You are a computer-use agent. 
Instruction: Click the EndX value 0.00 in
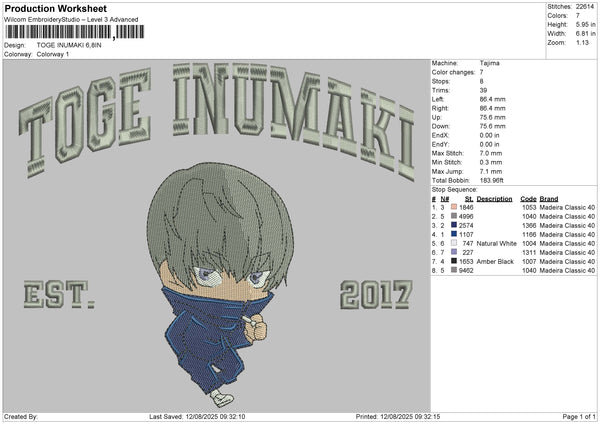489,135
